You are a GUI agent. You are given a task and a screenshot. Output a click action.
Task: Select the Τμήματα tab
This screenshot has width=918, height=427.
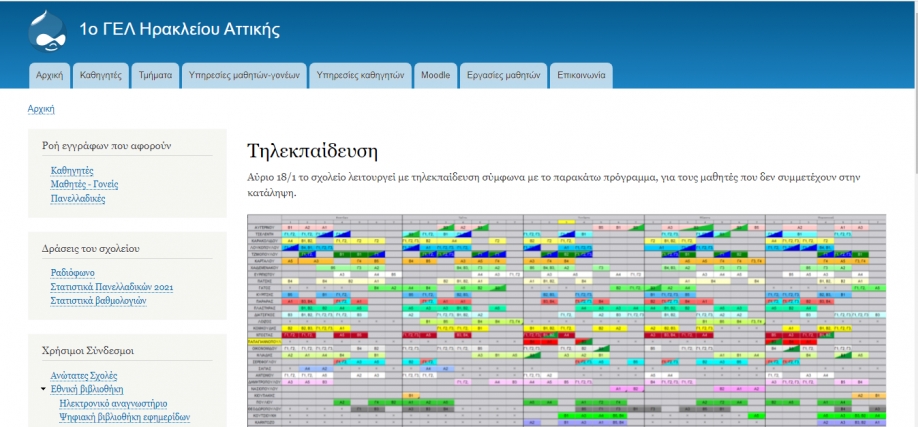click(155, 75)
